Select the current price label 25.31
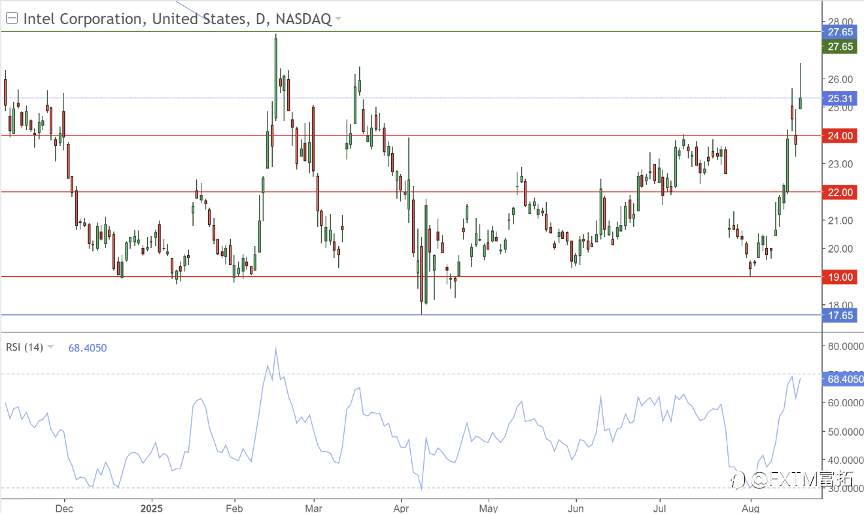This screenshot has width=864, height=514. [840, 99]
